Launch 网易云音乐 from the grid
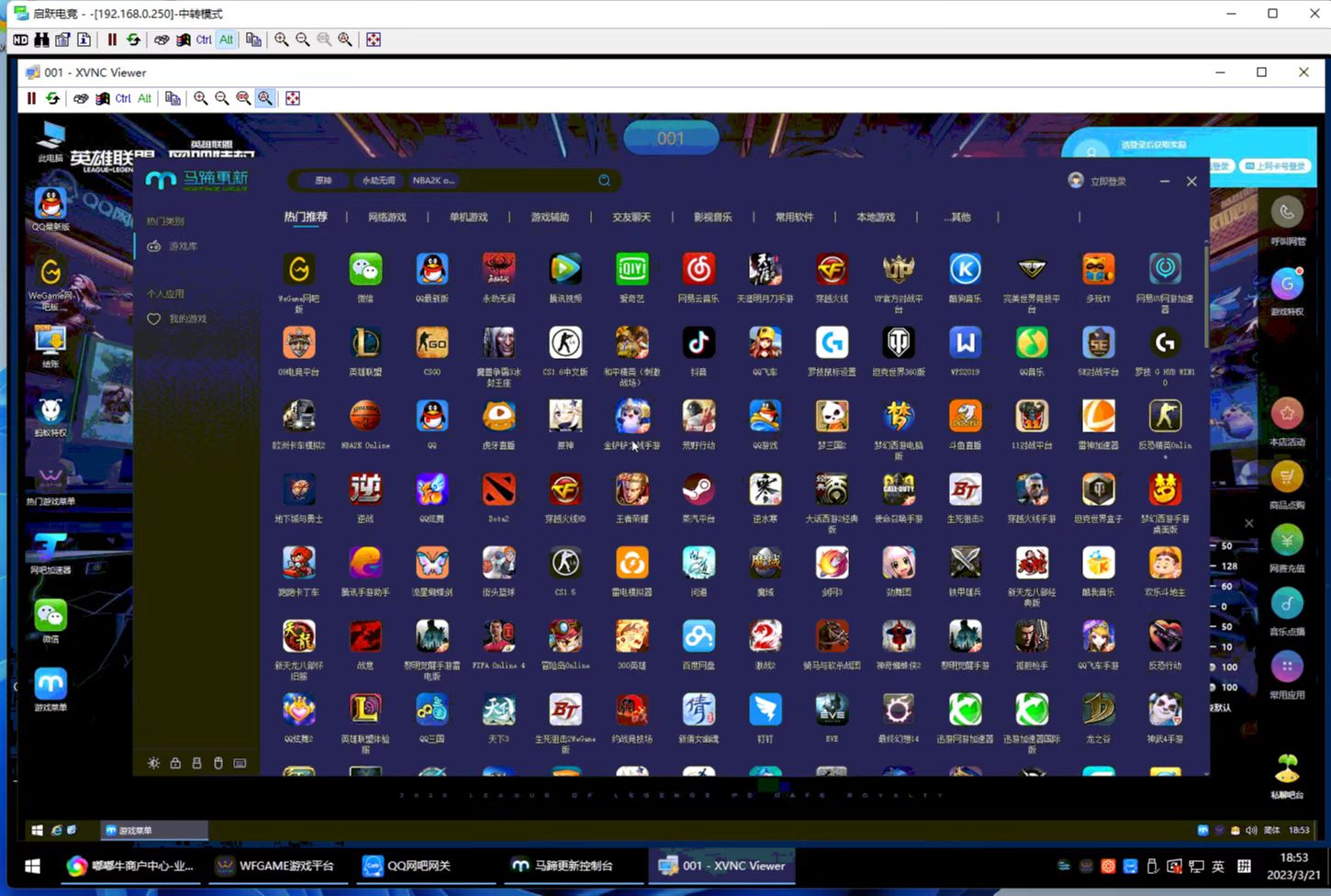 pyautogui.click(x=699, y=270)
